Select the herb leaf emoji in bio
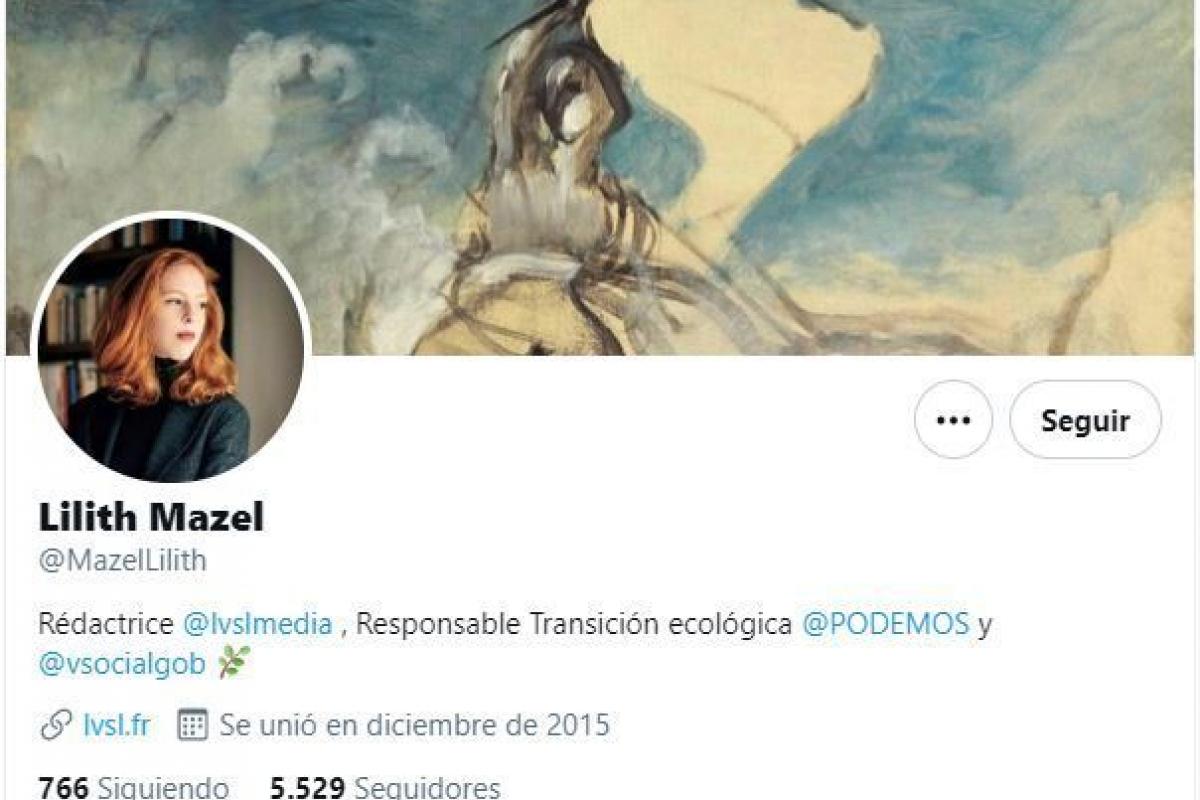 coord(233,662)
